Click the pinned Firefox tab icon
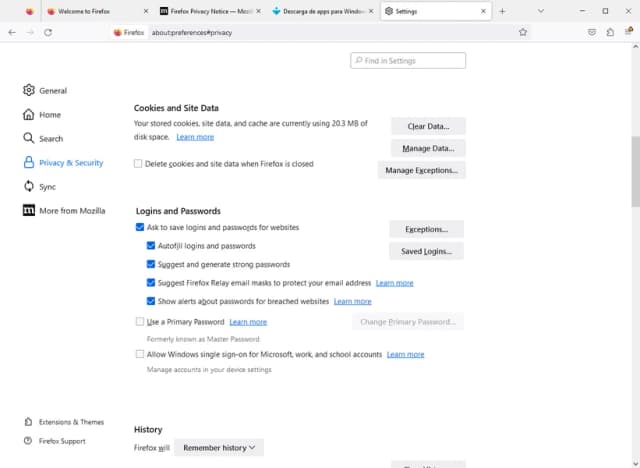This screenshot has width=640, height=468. tap(29, 11)
